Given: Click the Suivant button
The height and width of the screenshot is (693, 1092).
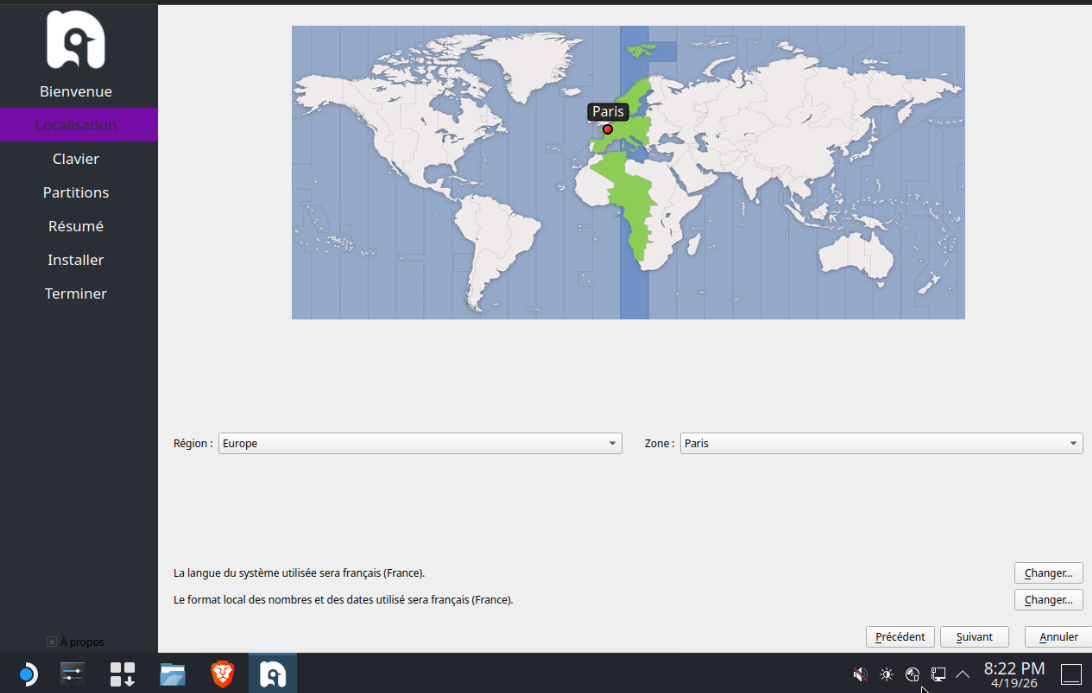Looking at the screenshot, I should [974, 637].
